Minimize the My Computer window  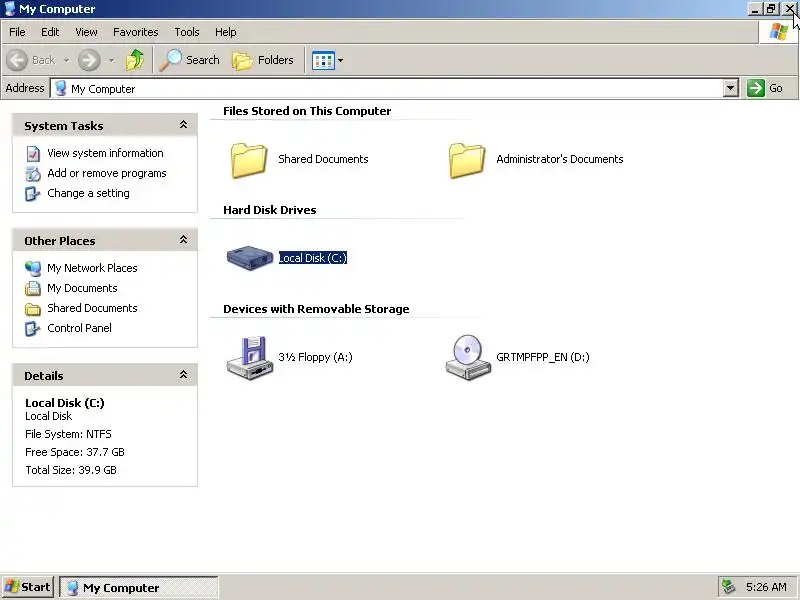(x=755, y=9)
